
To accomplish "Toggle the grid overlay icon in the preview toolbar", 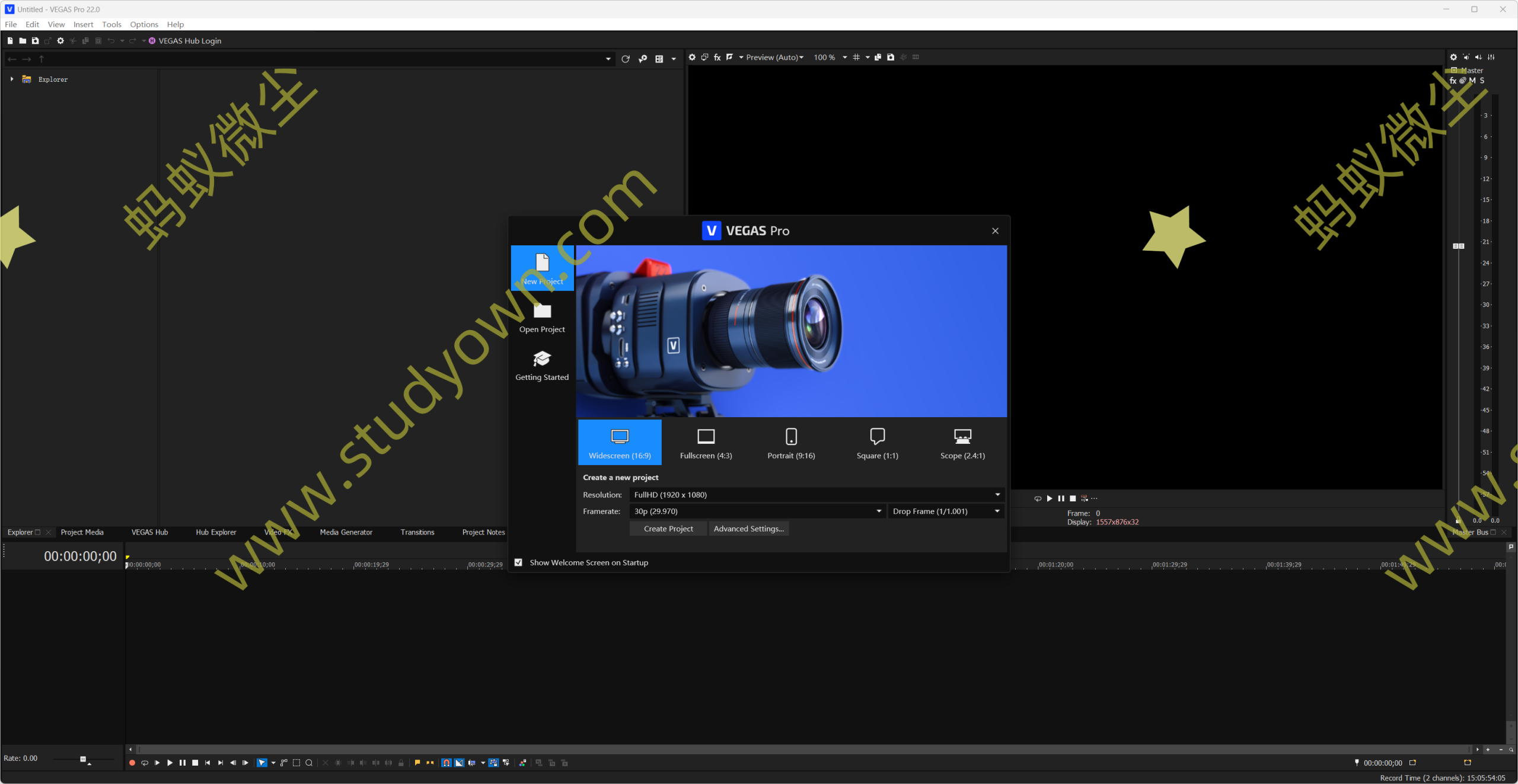I will (857, 57).
